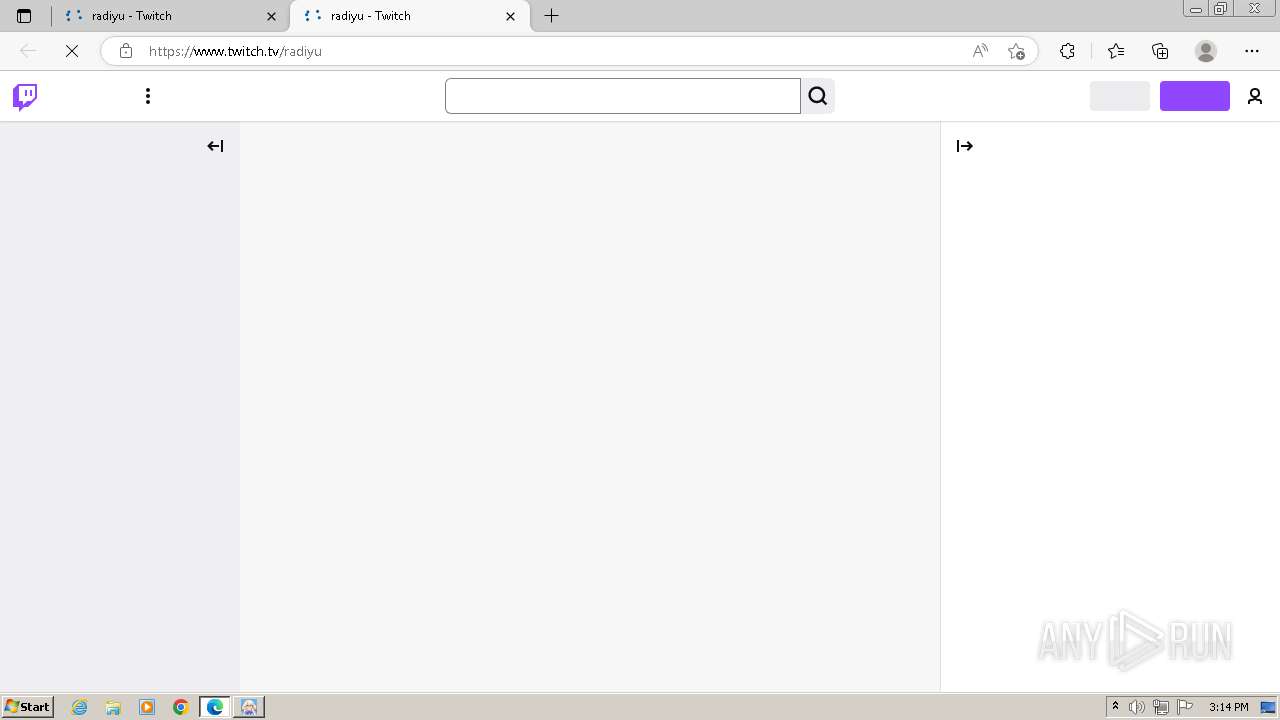Add this page to favorites

[1016, 51]
